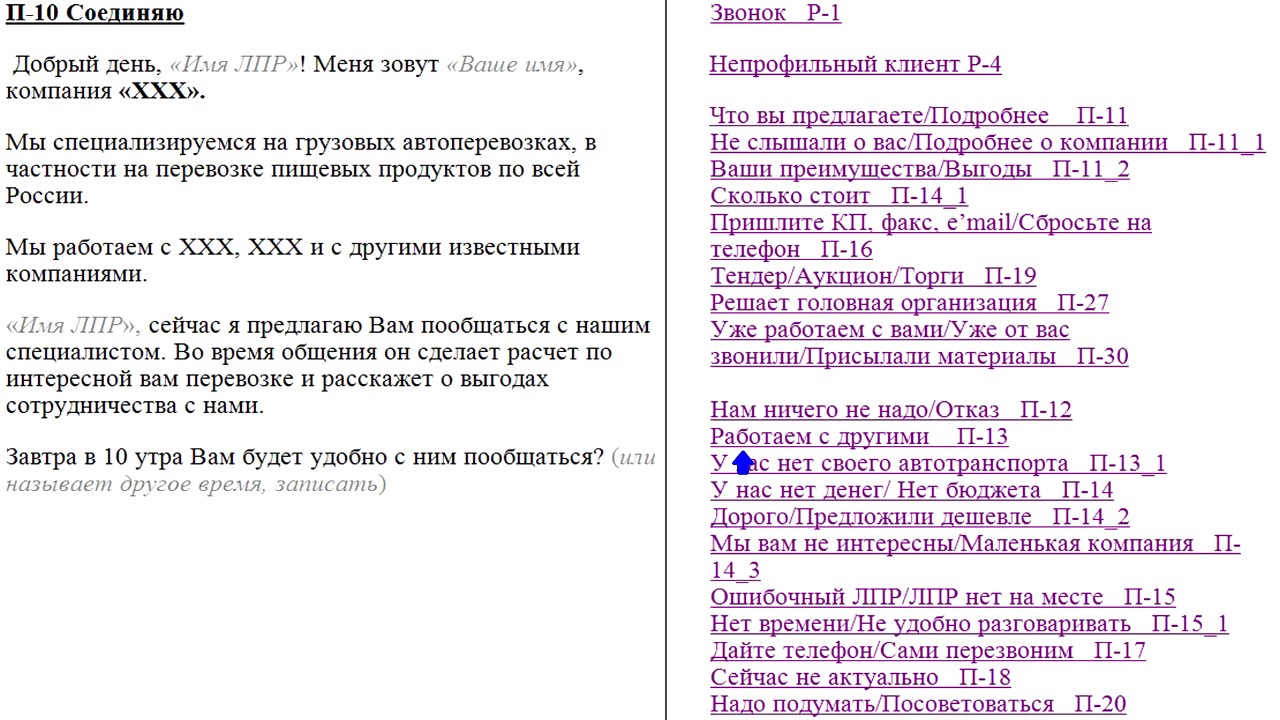
Task: Open "Пришлите КП, факс, e'mail" П-16 link
Action: (930, 236)
